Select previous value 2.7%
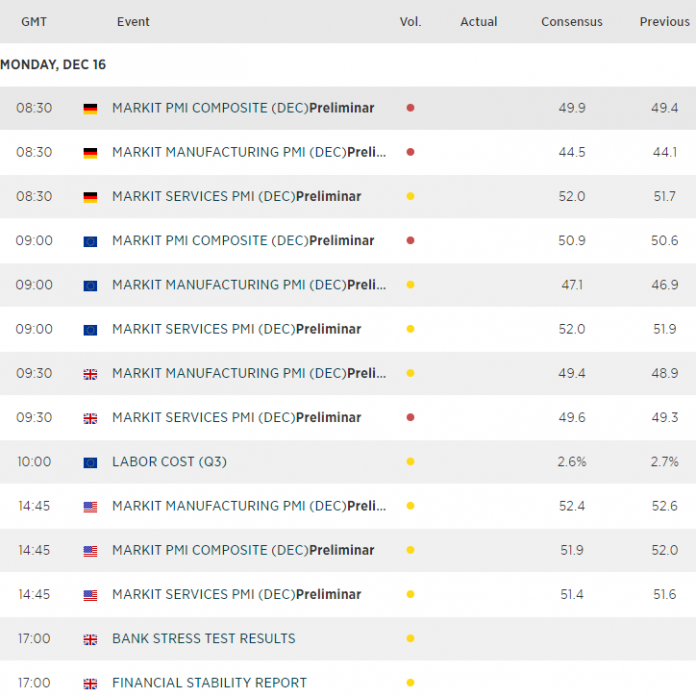Image resolution: width=696 pixels, height=697 pixels. coord(664,461)
